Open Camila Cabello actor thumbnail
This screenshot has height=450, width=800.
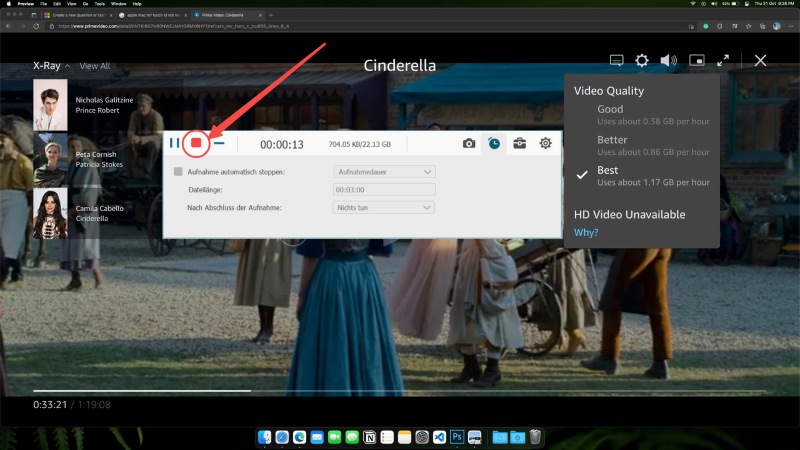[50, 213]
